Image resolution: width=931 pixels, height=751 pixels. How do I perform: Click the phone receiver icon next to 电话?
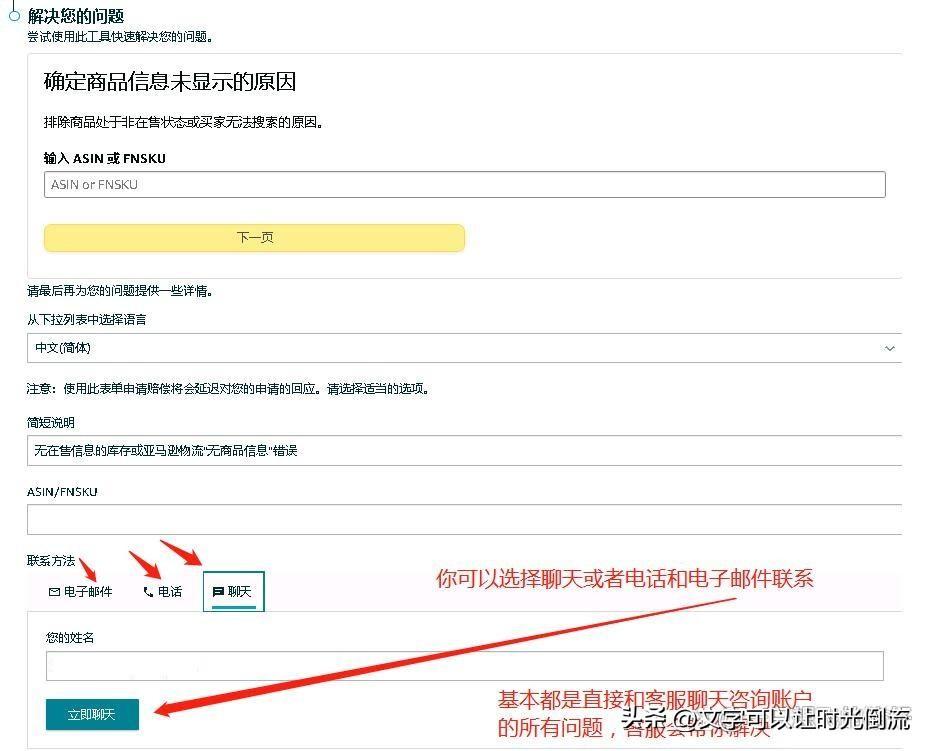[148, 592]
